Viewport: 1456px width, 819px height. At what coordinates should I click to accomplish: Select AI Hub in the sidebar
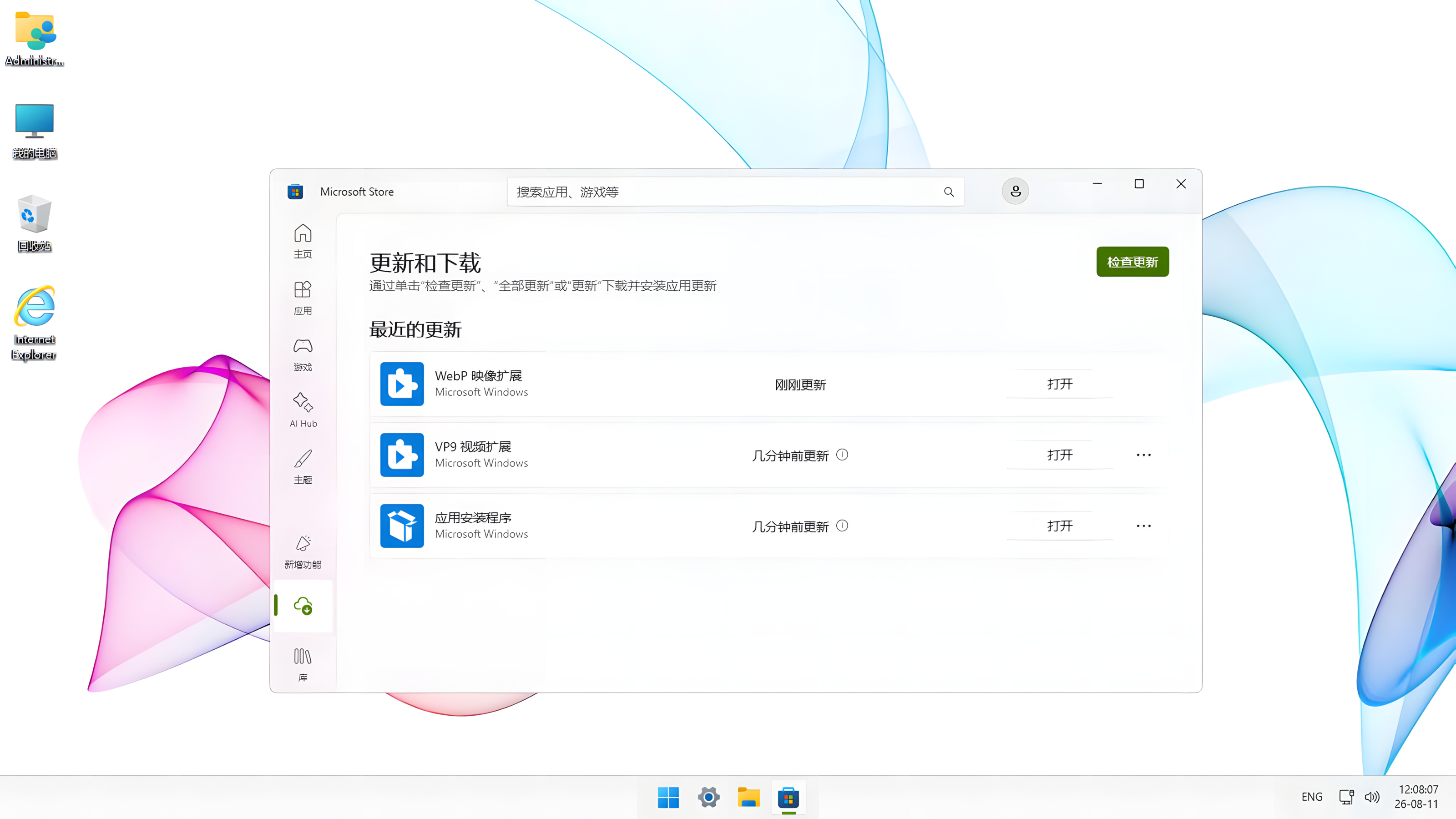[x=303, y=411]
